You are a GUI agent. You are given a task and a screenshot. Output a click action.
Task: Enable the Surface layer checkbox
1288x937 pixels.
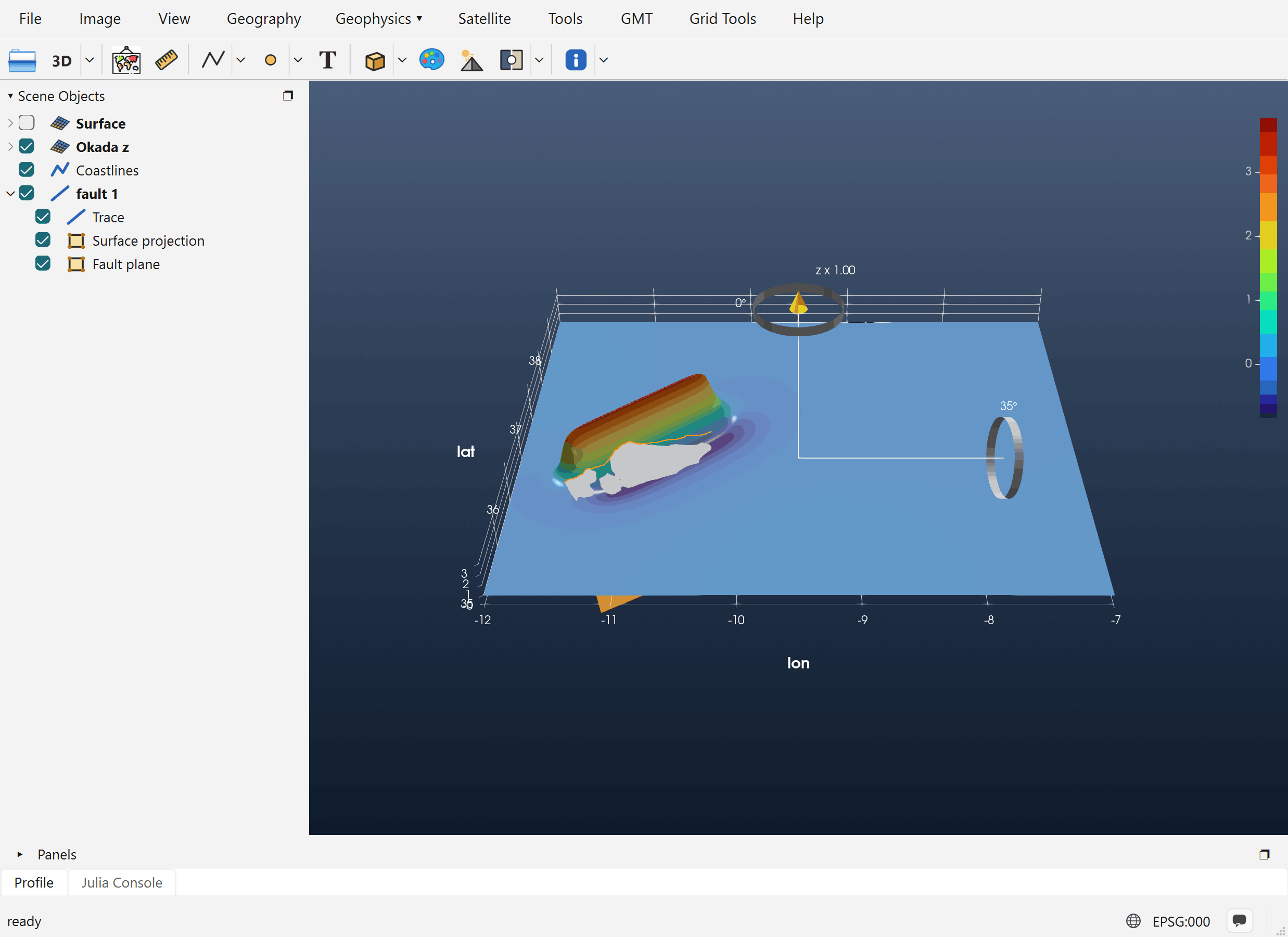pos(27,123)
